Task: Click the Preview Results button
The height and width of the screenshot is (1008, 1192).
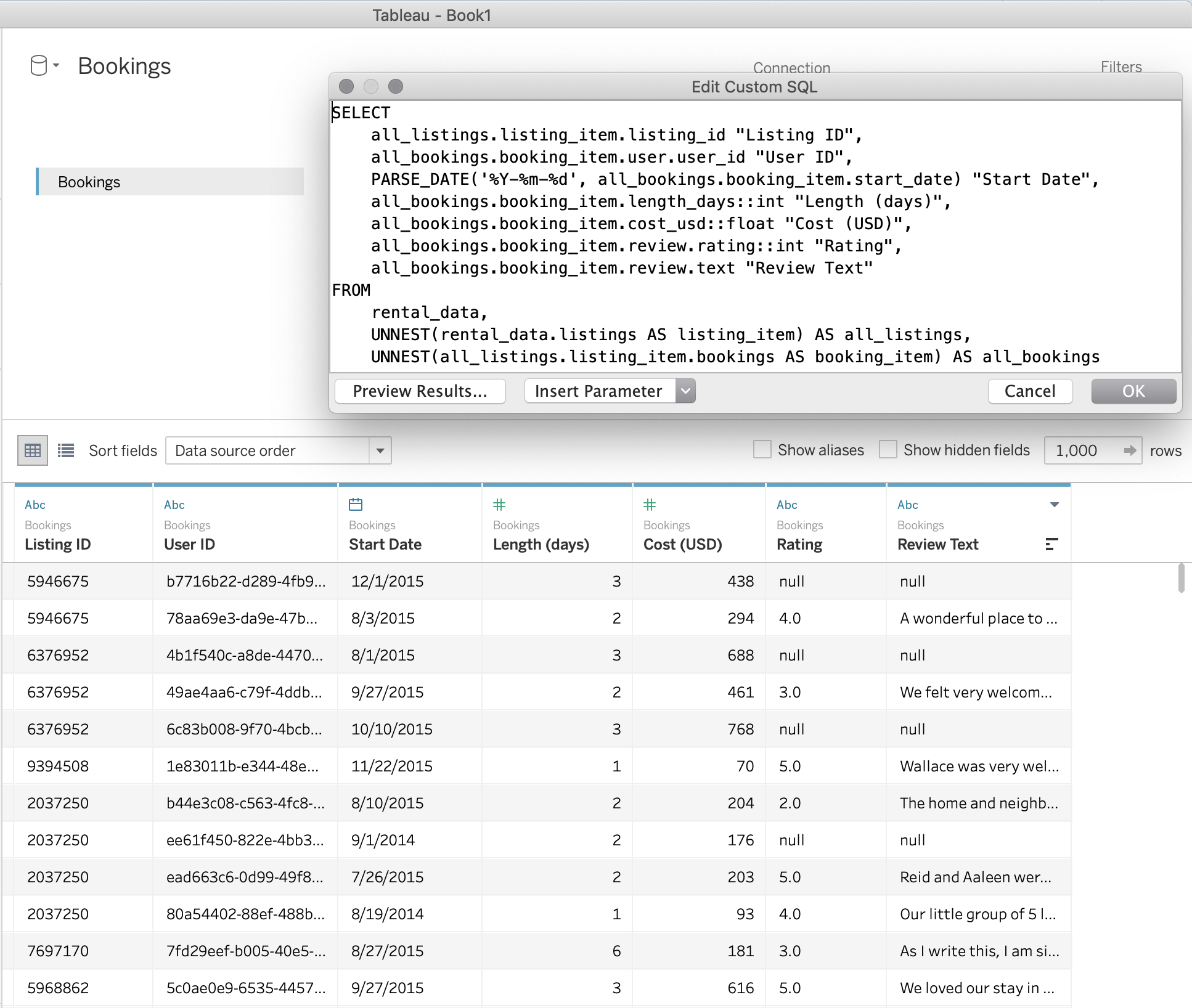Action: pos(419,390)
